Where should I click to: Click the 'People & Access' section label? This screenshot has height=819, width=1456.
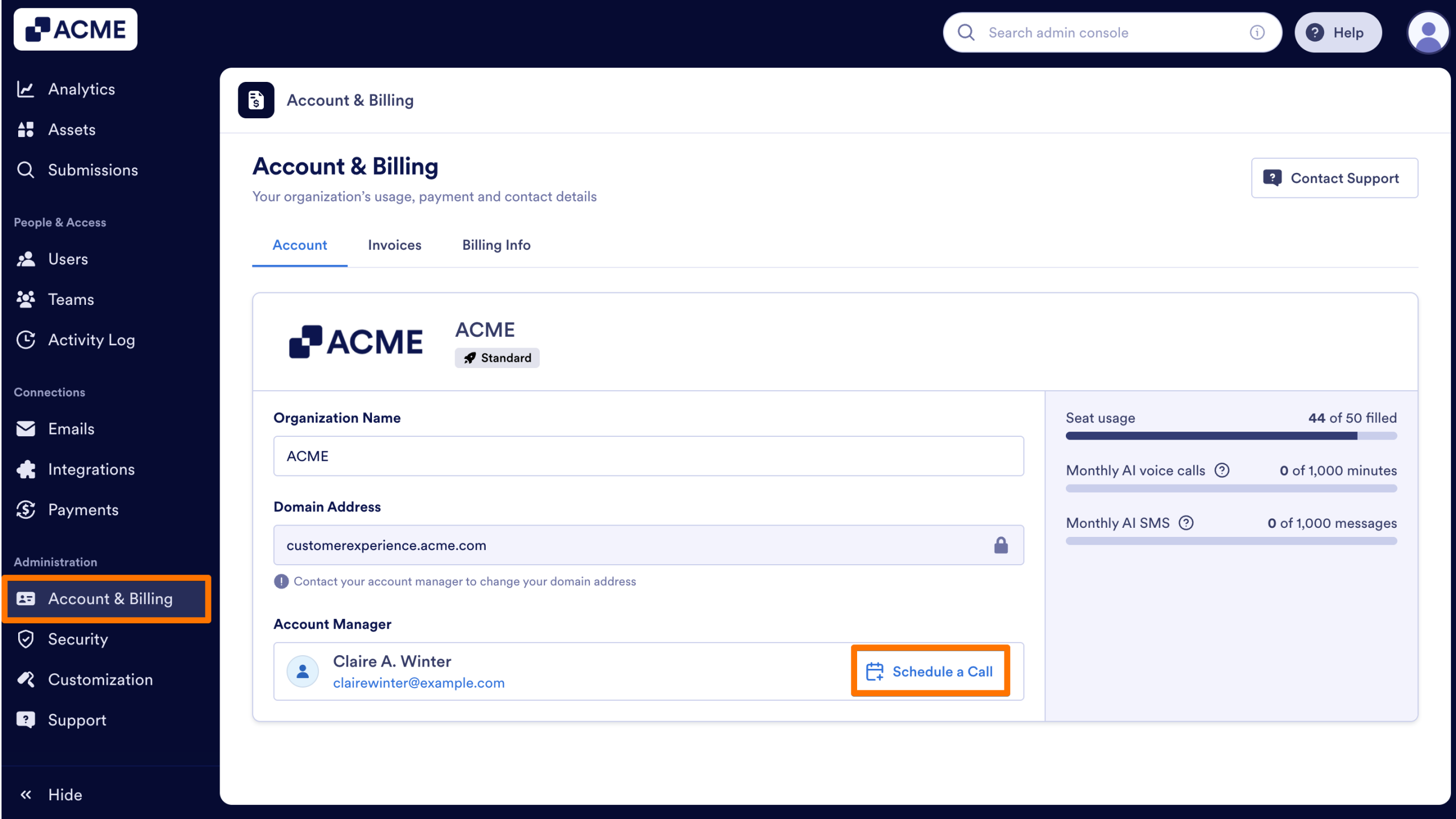60,222
